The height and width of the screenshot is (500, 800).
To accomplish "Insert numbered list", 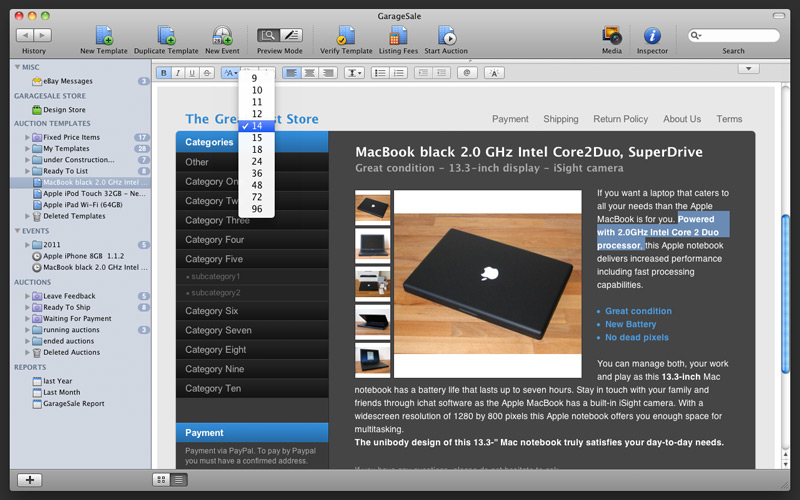I will tap(398, 73).
